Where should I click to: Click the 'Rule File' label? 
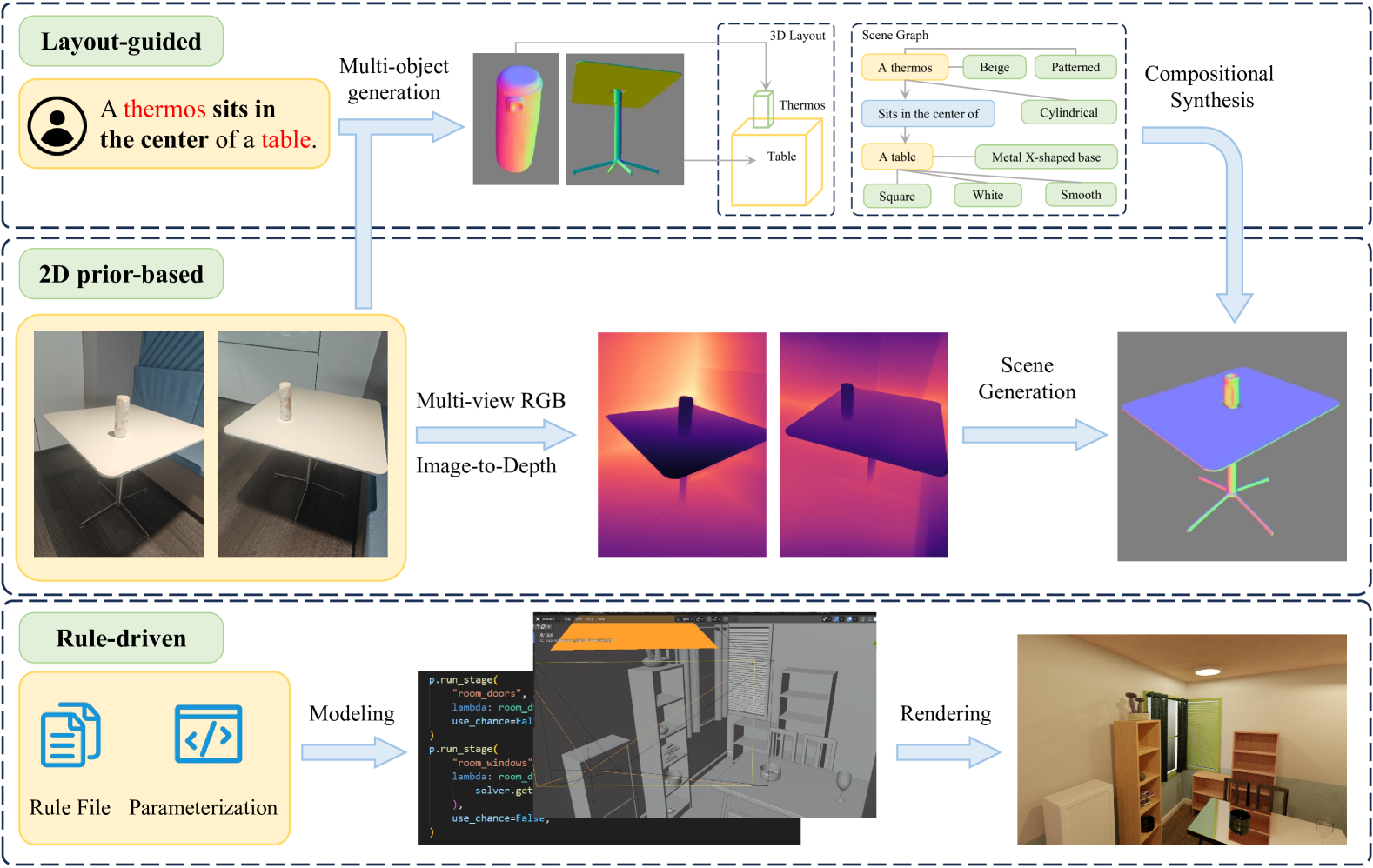[70, 808]
